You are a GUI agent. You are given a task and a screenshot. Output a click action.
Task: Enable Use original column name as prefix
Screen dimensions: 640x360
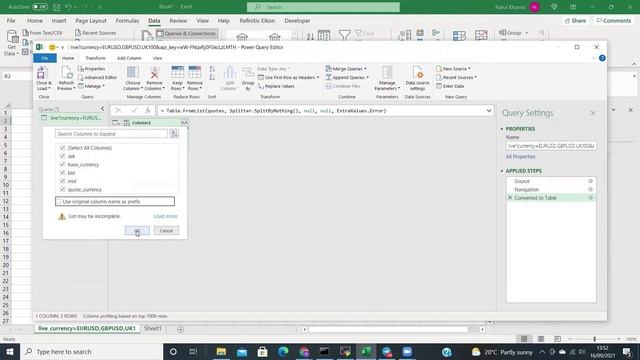point(59,201)
